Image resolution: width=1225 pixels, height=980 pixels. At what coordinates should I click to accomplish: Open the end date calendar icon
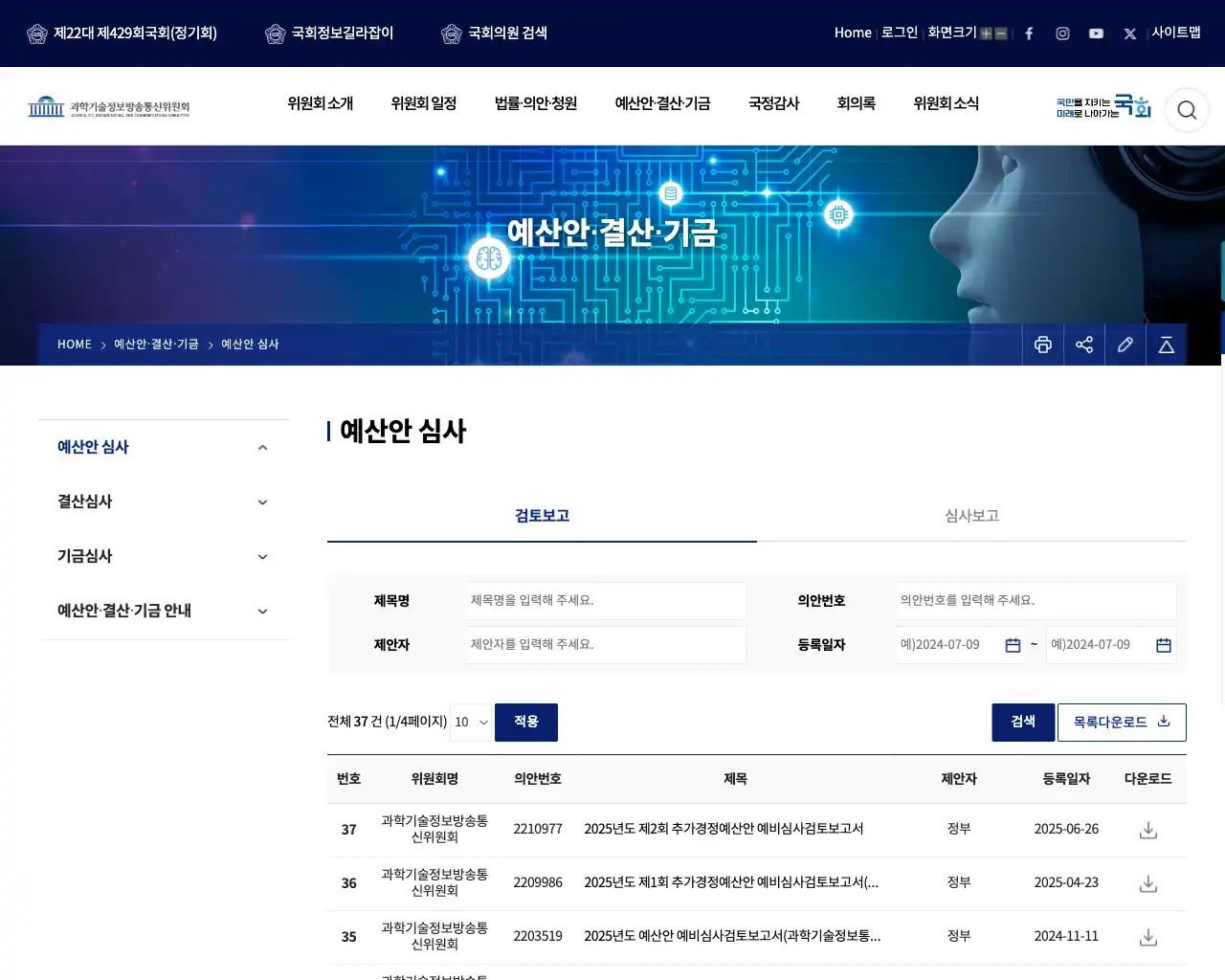click(x=1164, y=645)
